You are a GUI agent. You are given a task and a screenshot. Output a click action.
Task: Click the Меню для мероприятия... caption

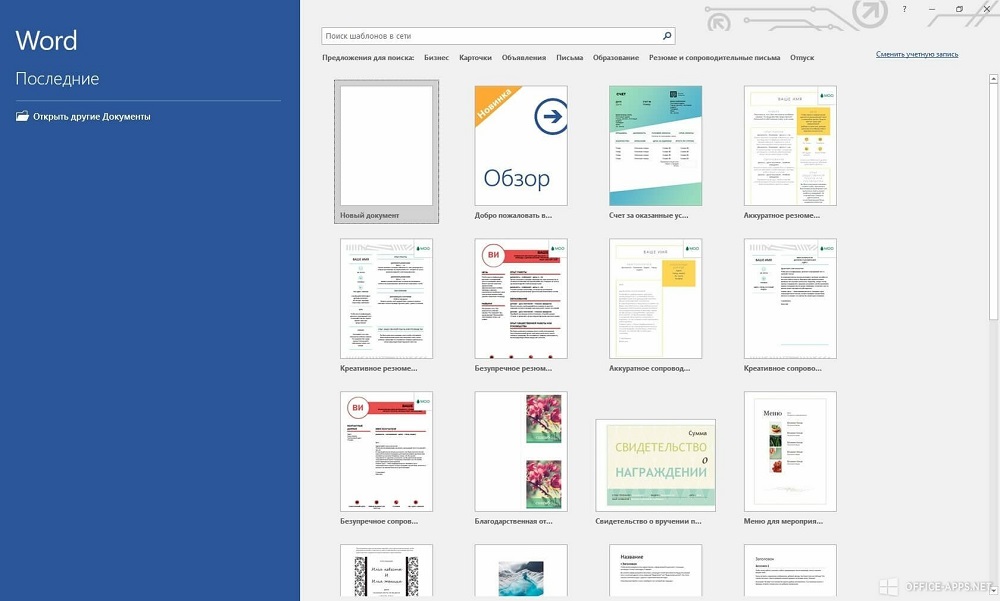pyautogui.click(x=783, y=522)
